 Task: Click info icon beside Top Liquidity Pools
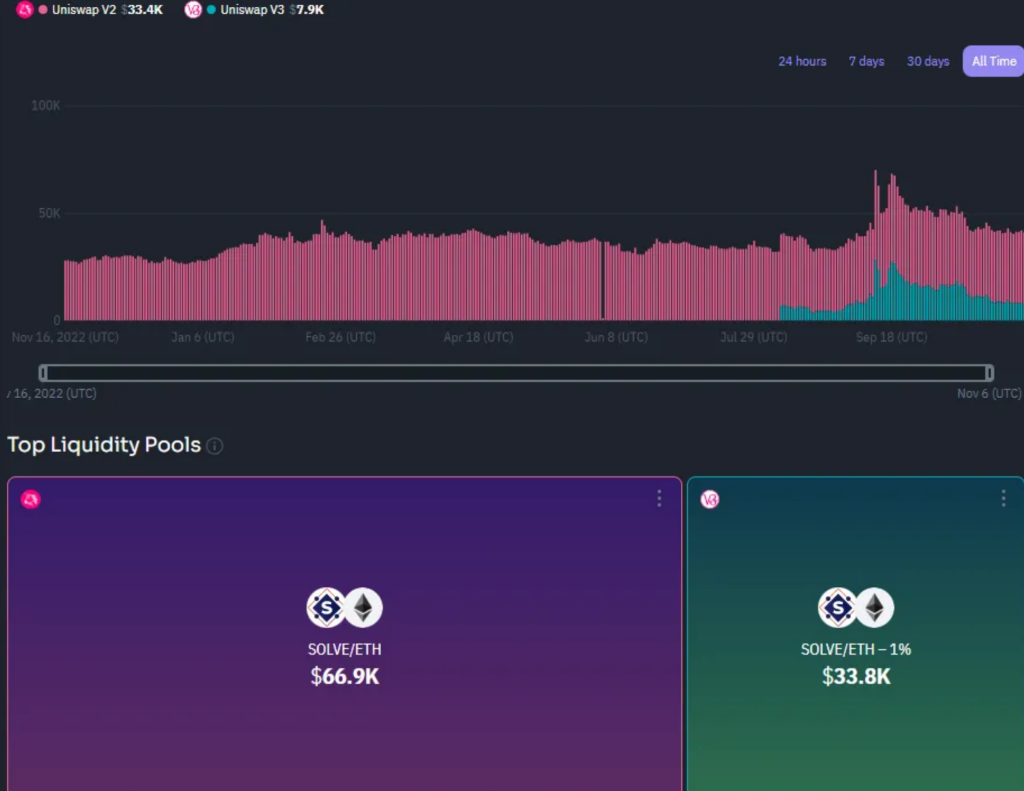(x=215, y=446)
